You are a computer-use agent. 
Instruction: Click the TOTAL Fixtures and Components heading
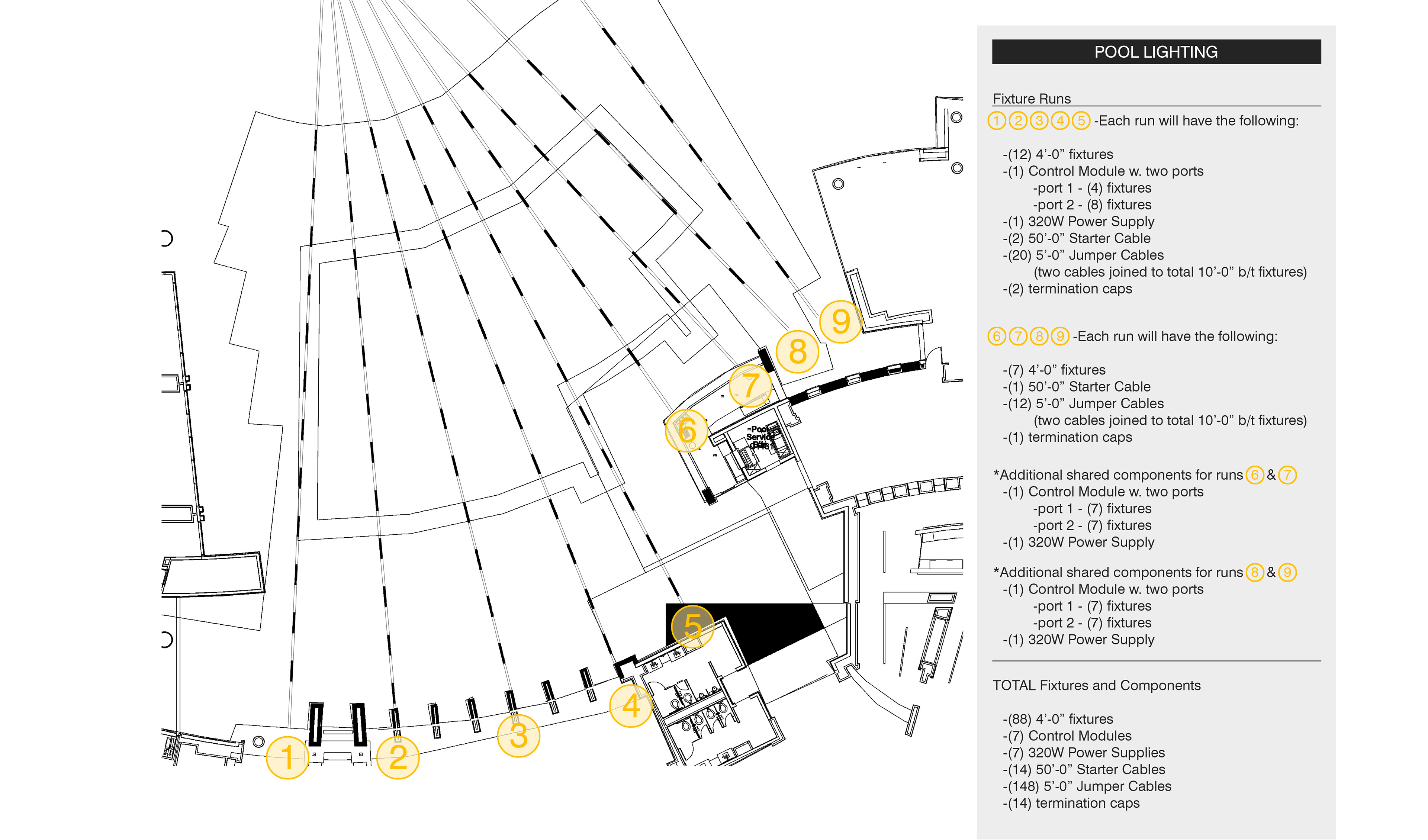(1097, 685)
